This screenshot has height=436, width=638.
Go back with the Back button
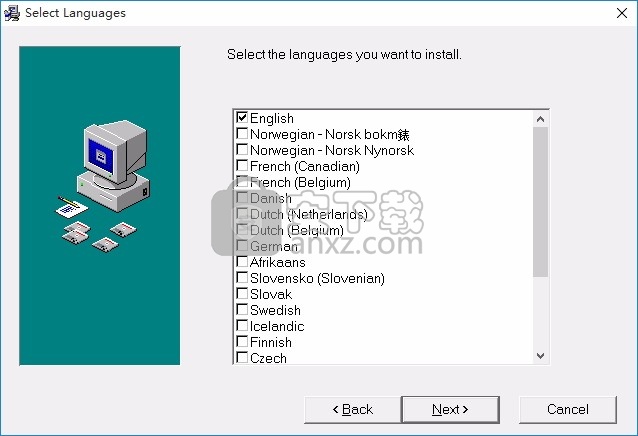pyautogui.click(x=353, y=410)
